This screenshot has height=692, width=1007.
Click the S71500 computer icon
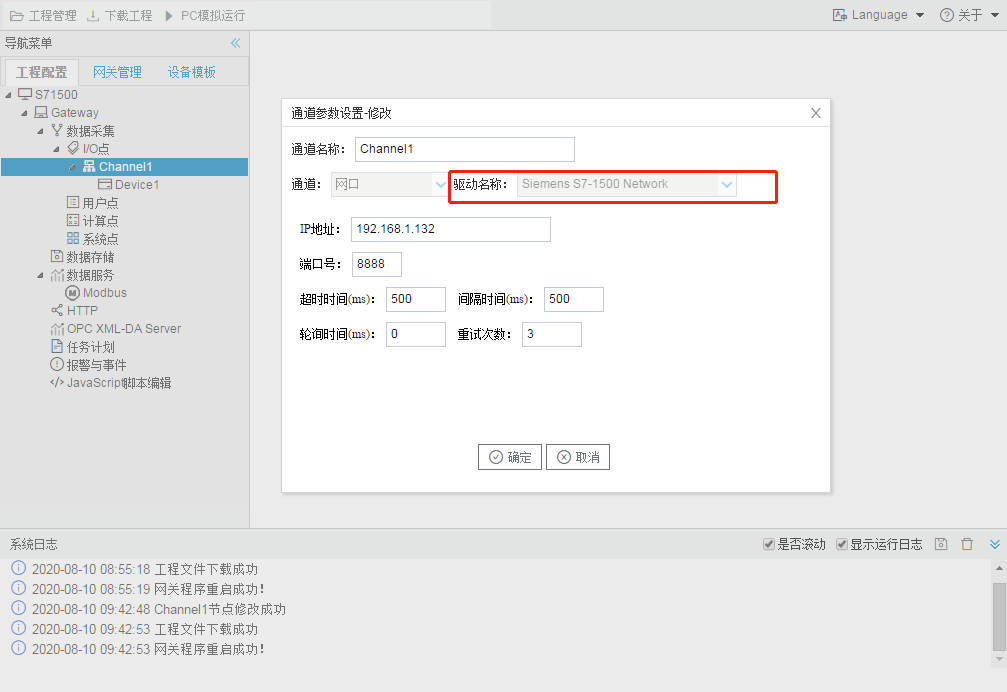25,94
